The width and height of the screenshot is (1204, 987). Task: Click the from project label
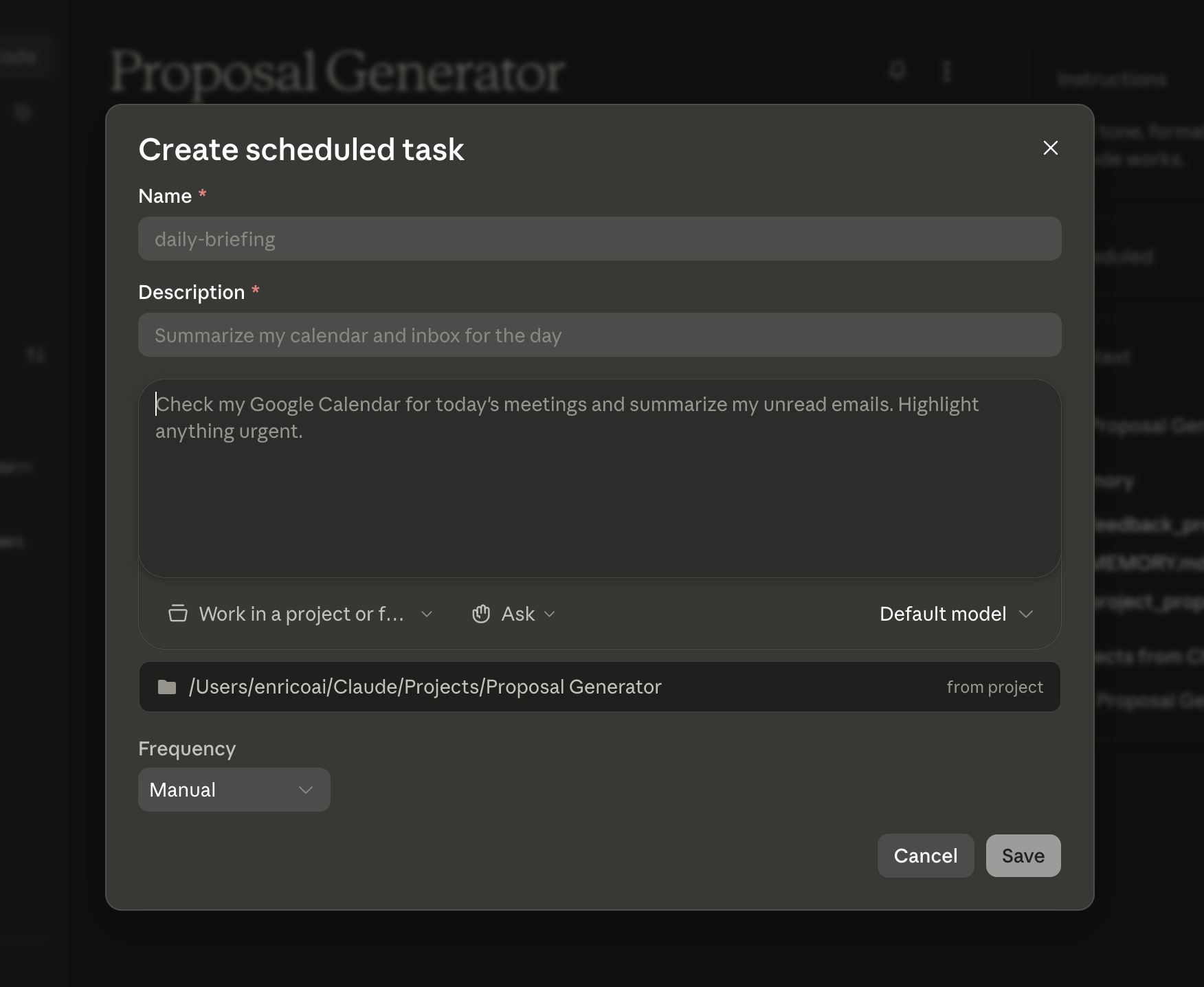[994, 687]
